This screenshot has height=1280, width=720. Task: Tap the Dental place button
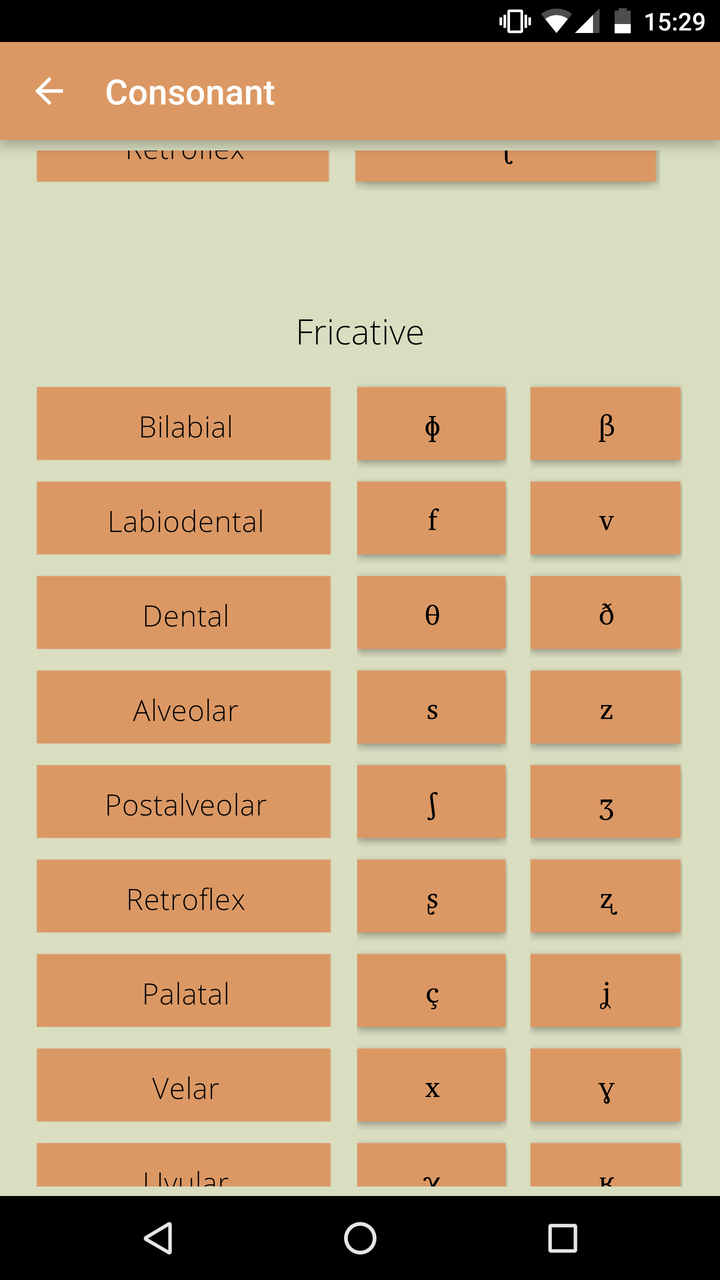184,613
